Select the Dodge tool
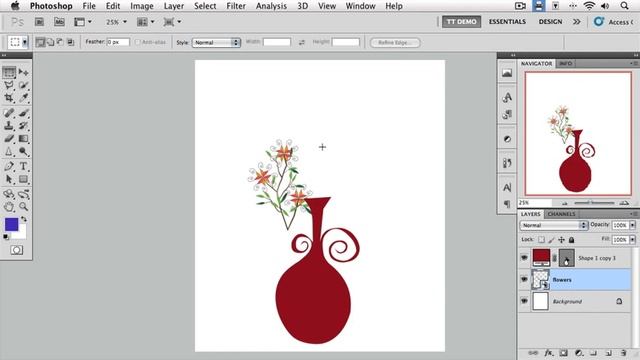 click(x=23, y=151)
